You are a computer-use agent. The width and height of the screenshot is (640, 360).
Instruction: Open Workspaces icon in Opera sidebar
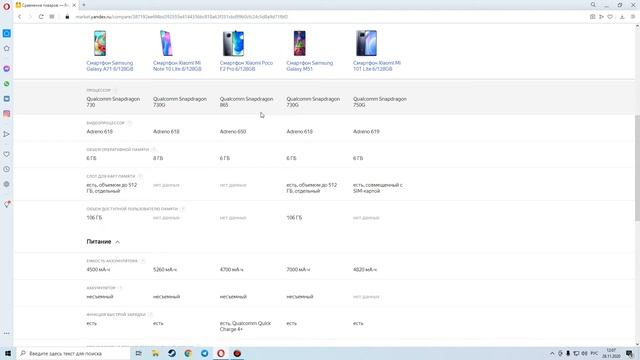point(7,33)
